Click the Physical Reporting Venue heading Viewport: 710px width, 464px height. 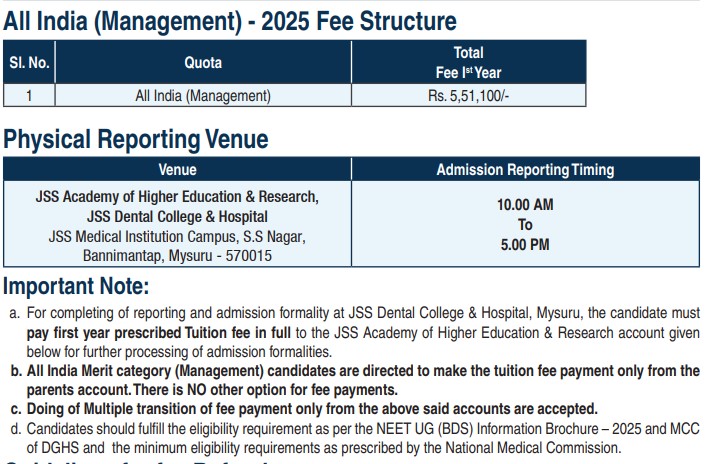click(150, 139)
